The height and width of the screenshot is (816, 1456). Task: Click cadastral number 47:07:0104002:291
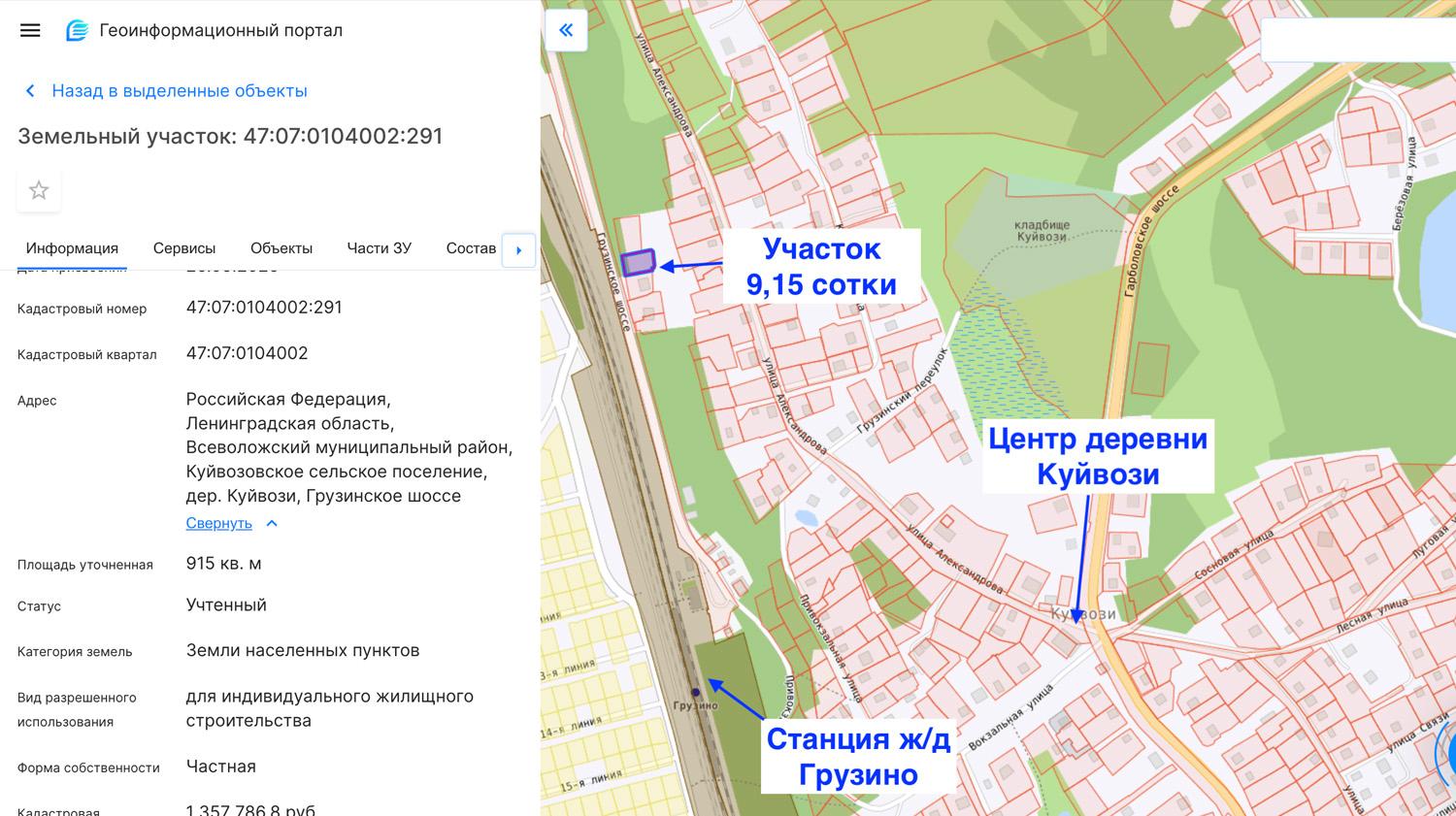[x=265, y=308]
